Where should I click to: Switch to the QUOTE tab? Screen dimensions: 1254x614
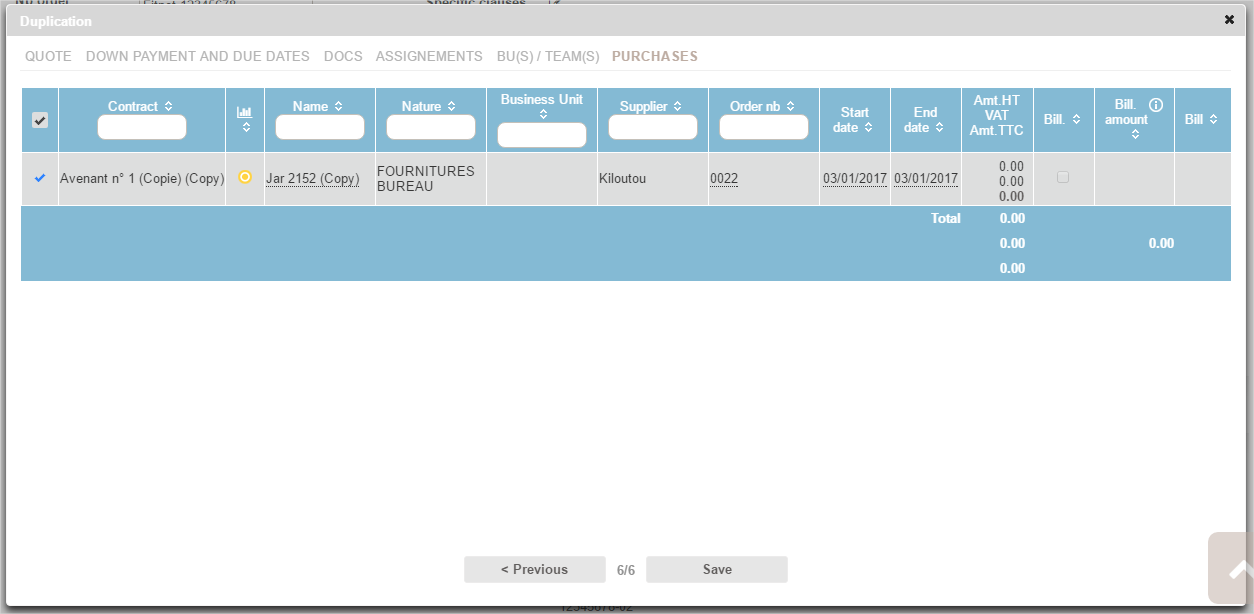(48, 57)
